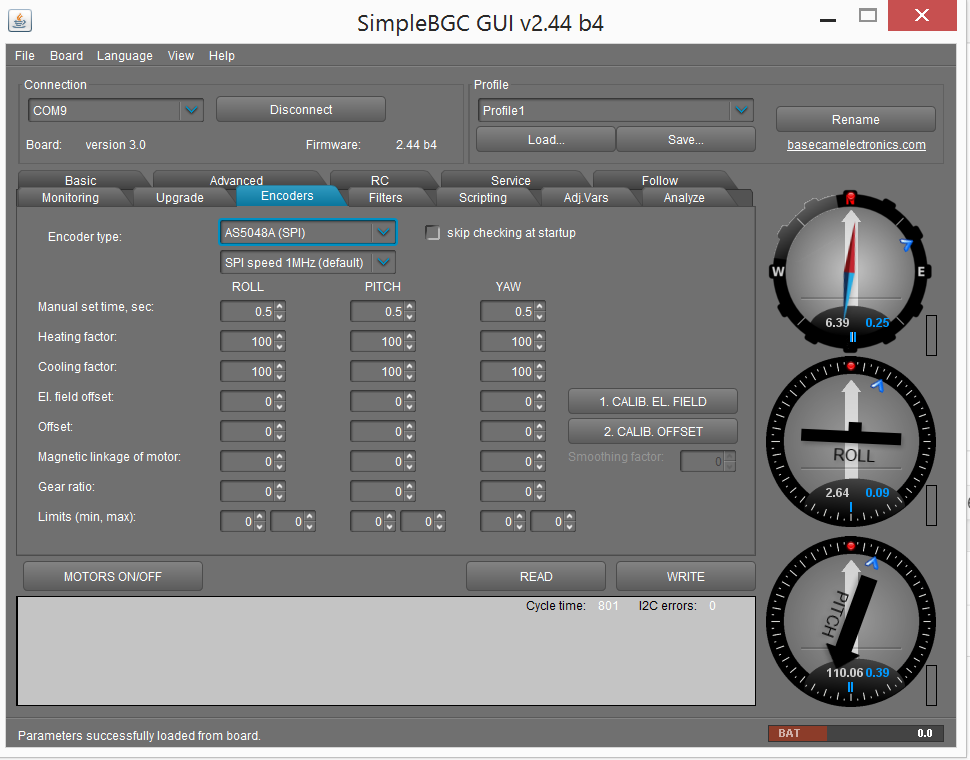This screenshot has height=760, width=970.
Task: Open the Help menu
Action: (221, 56)
